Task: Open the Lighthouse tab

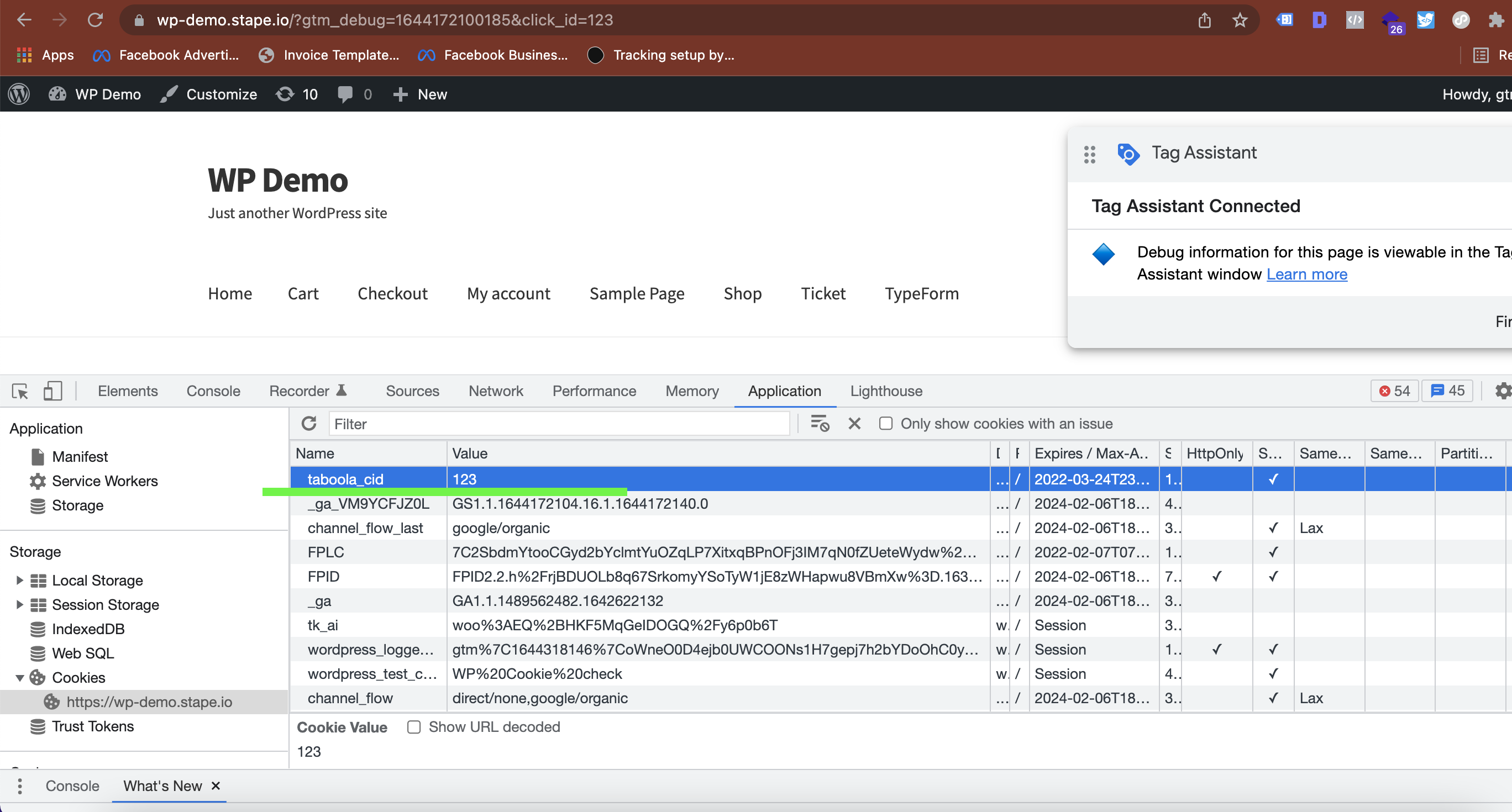Action: [886, 391]
